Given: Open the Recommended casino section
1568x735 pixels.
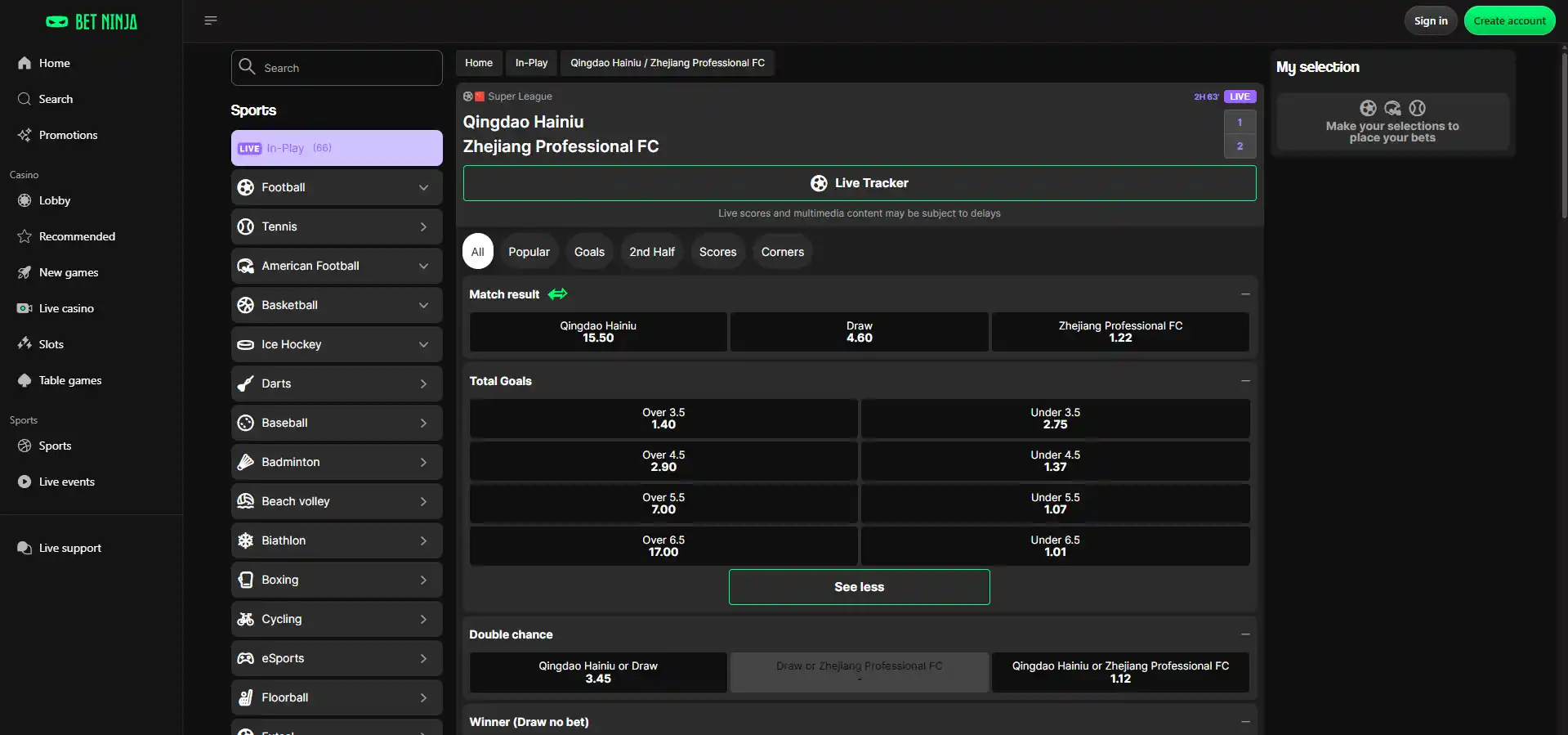Looking at the screenshot, I should [77, 236].
